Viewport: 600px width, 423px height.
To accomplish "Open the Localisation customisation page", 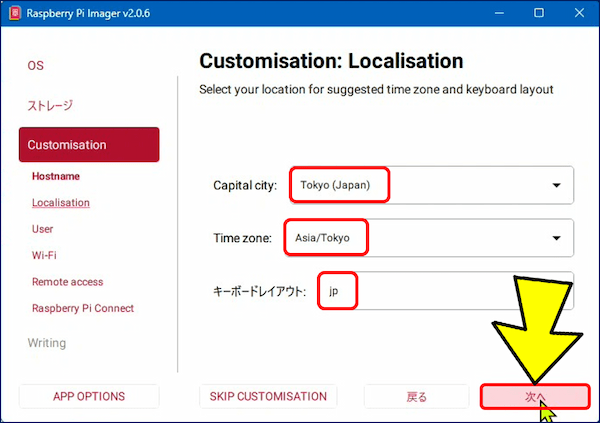I will [x=60, y=202].
